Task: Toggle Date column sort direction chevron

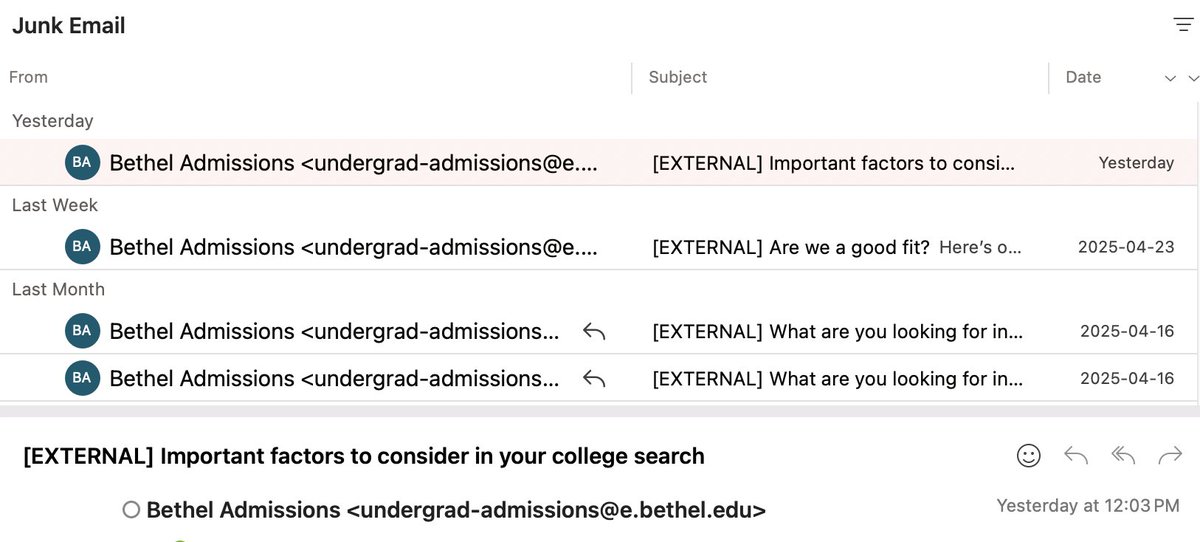Action: 1170,78
